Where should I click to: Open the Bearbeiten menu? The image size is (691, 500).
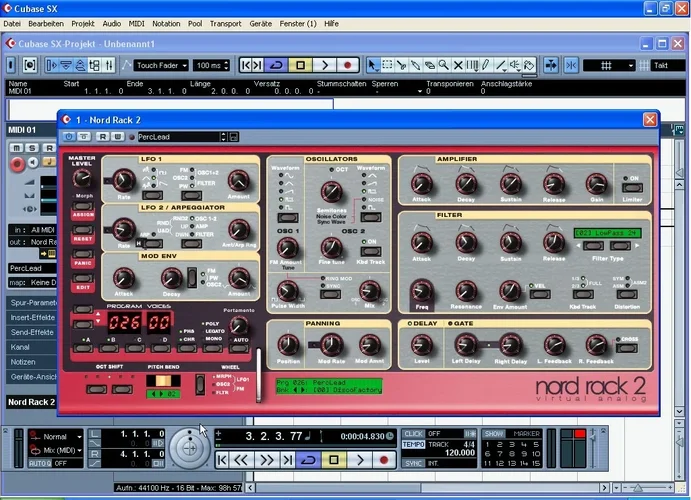46,23
